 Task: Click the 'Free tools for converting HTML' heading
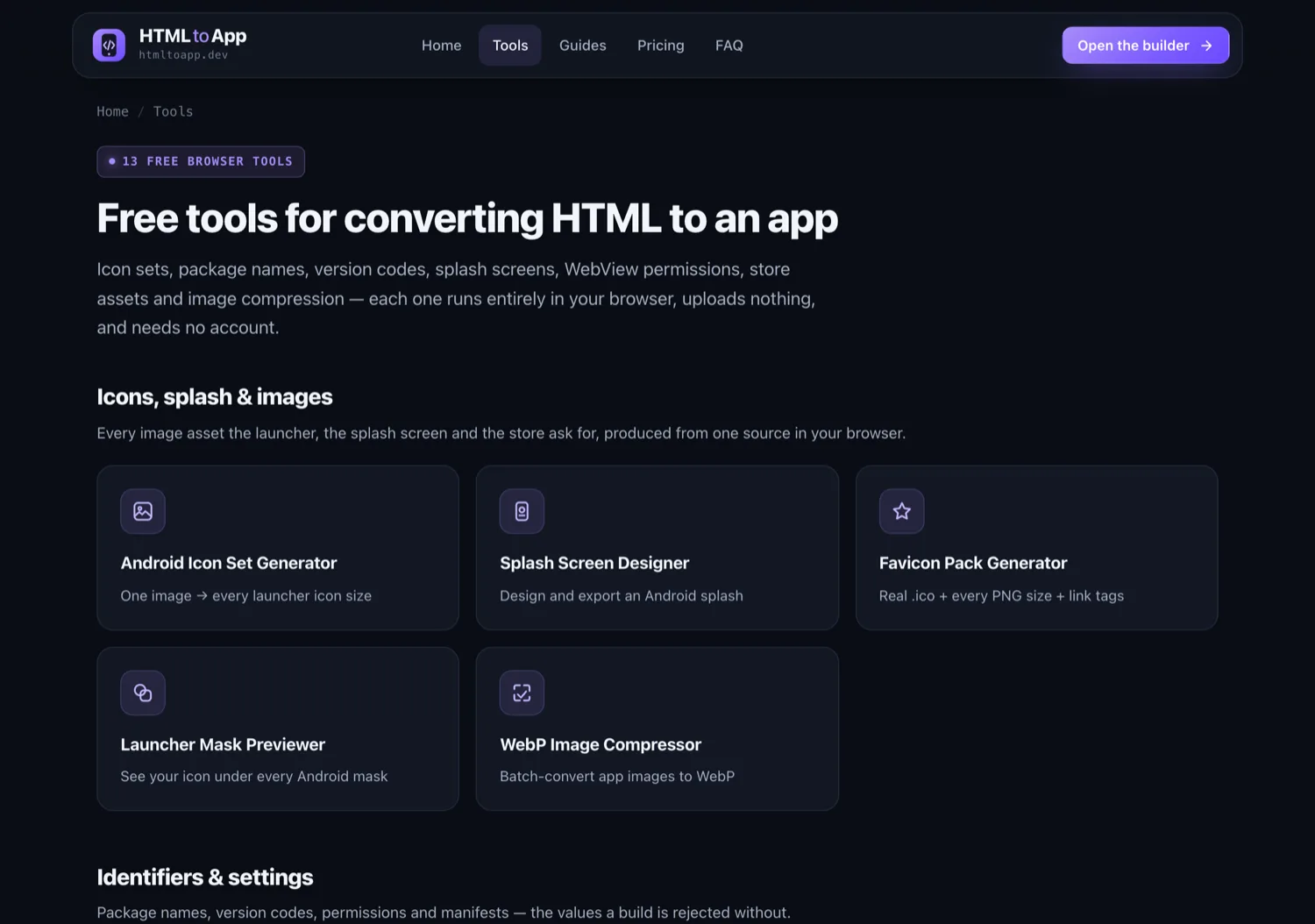click(467, 218)
